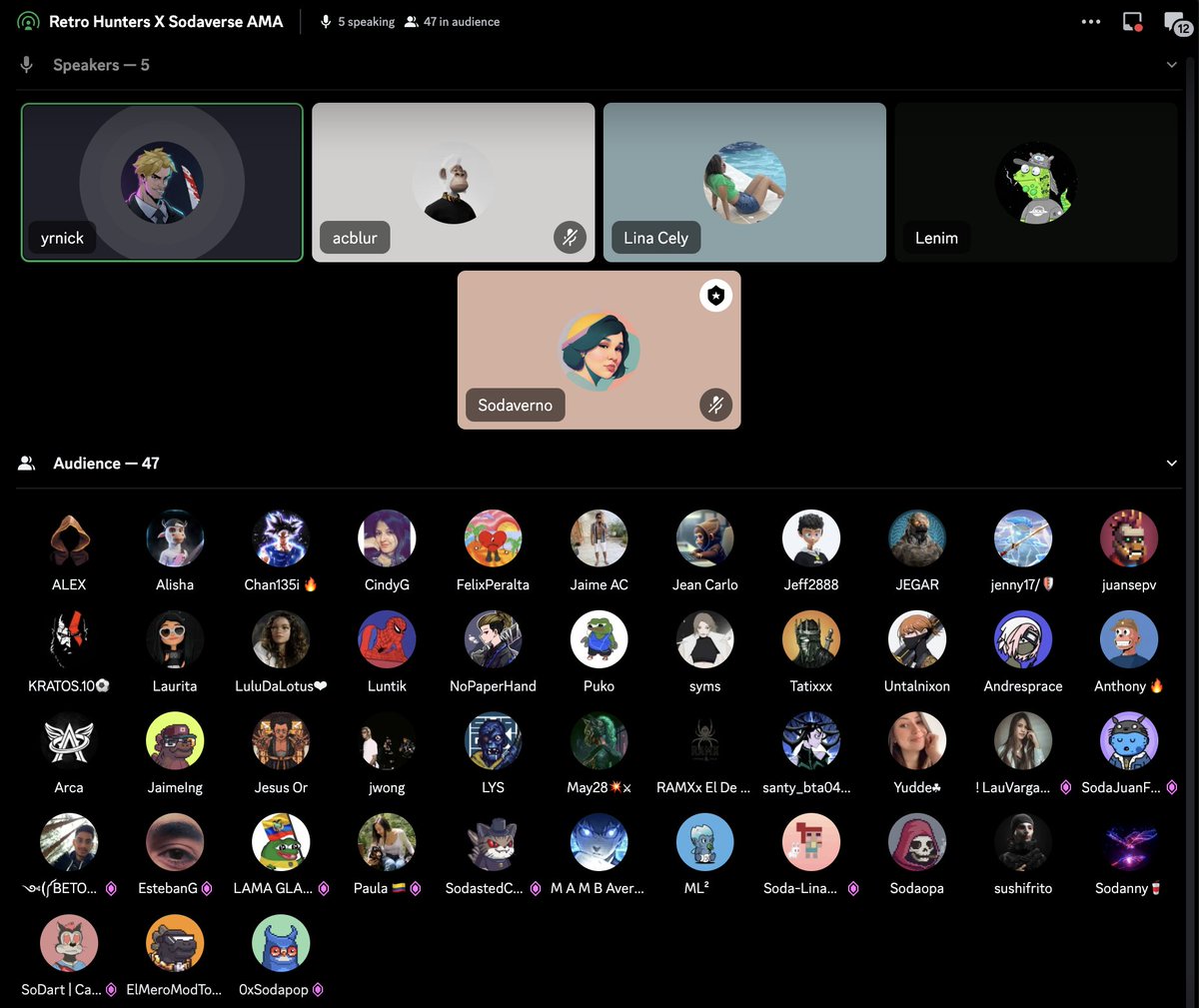Select the Lenim speaker tile
The width and height of the screenshot is (1199, 1008).
[1036, 182]
